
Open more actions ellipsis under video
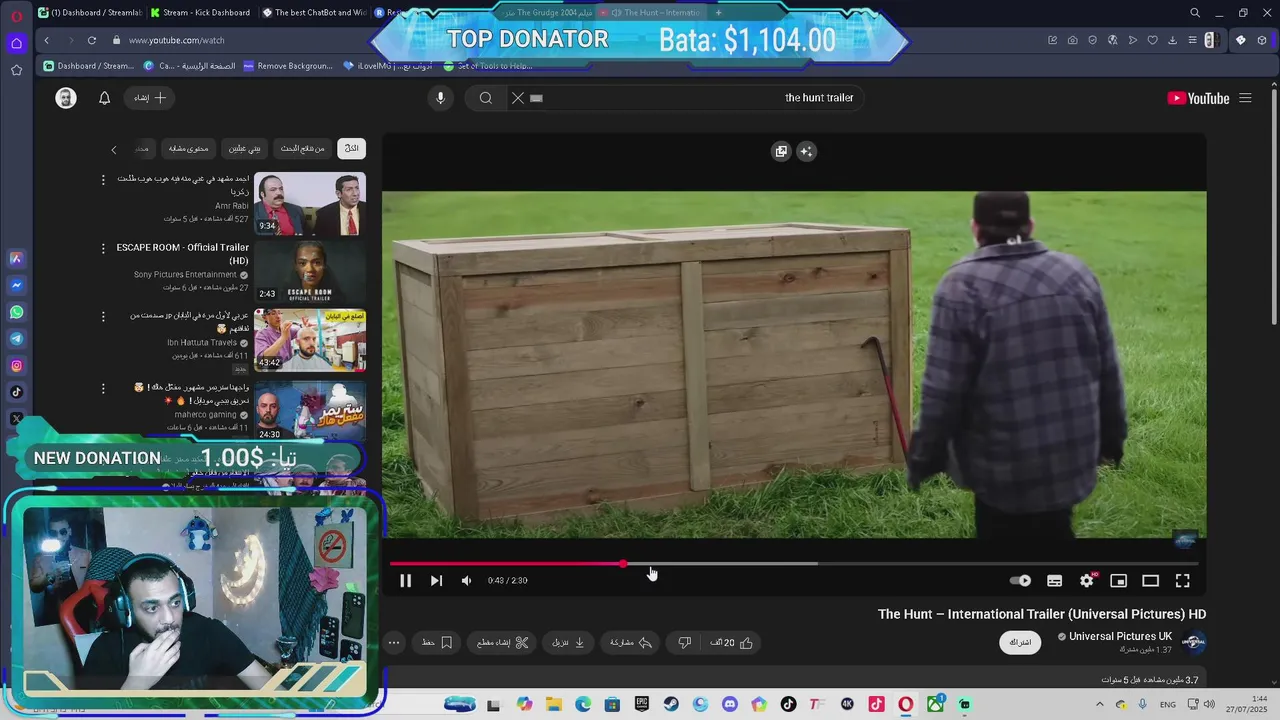394,643
